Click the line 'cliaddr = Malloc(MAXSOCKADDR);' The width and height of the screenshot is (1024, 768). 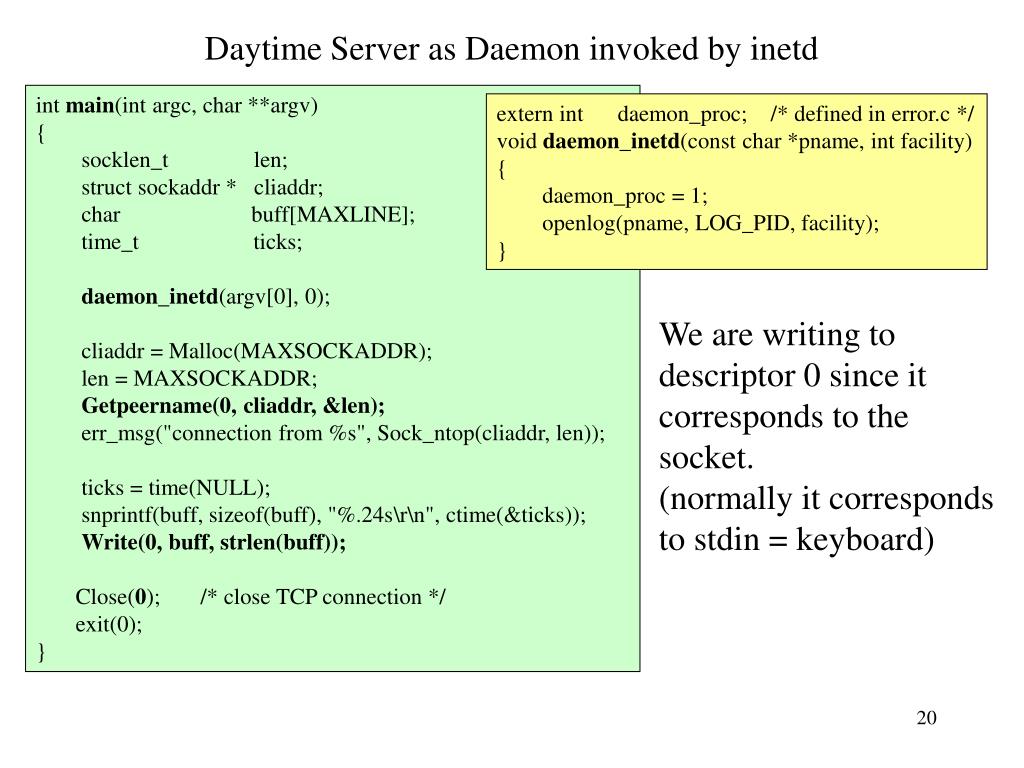tap(257, 352)
